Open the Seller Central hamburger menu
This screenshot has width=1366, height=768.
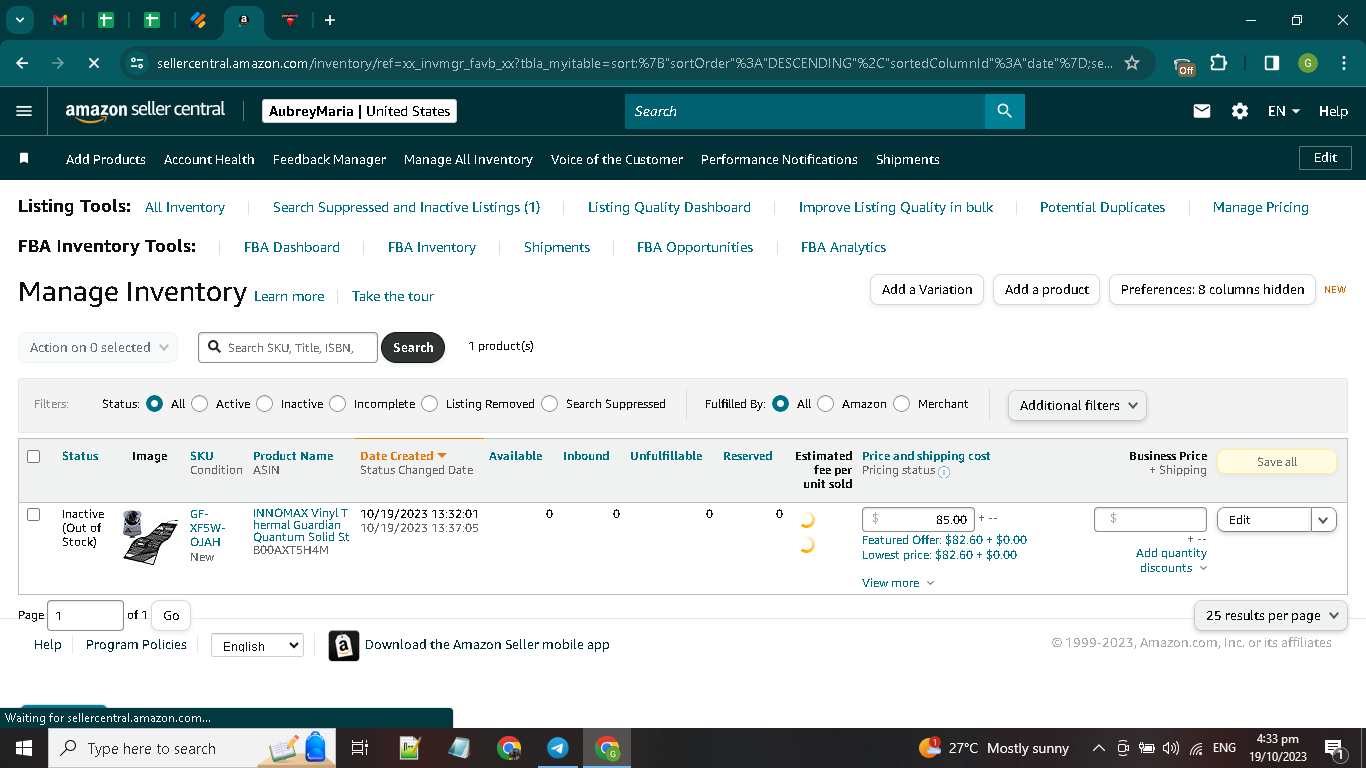point(24,111)
